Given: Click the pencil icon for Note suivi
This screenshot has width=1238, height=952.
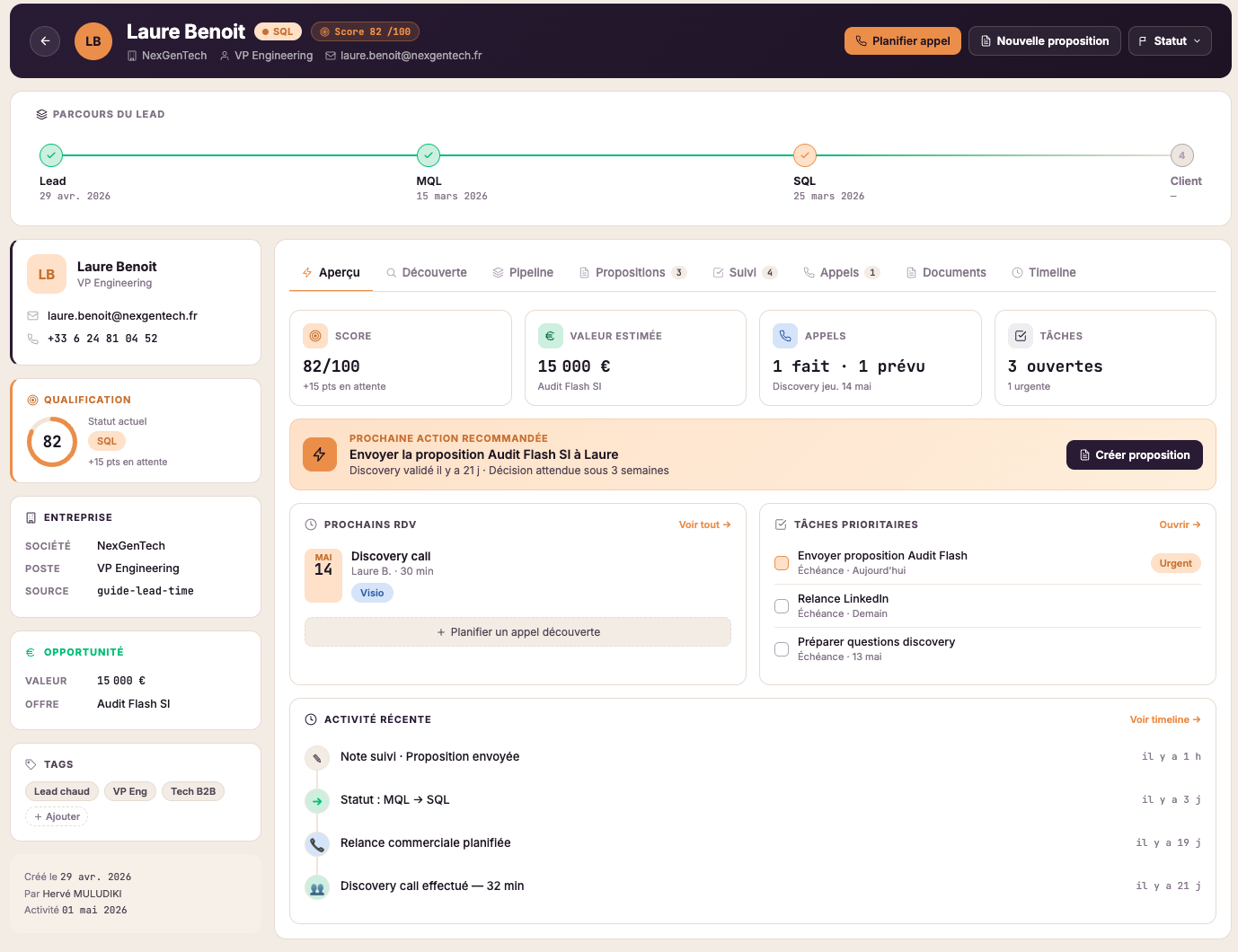Looking at the screenshot, I should (x=317, y=758).
